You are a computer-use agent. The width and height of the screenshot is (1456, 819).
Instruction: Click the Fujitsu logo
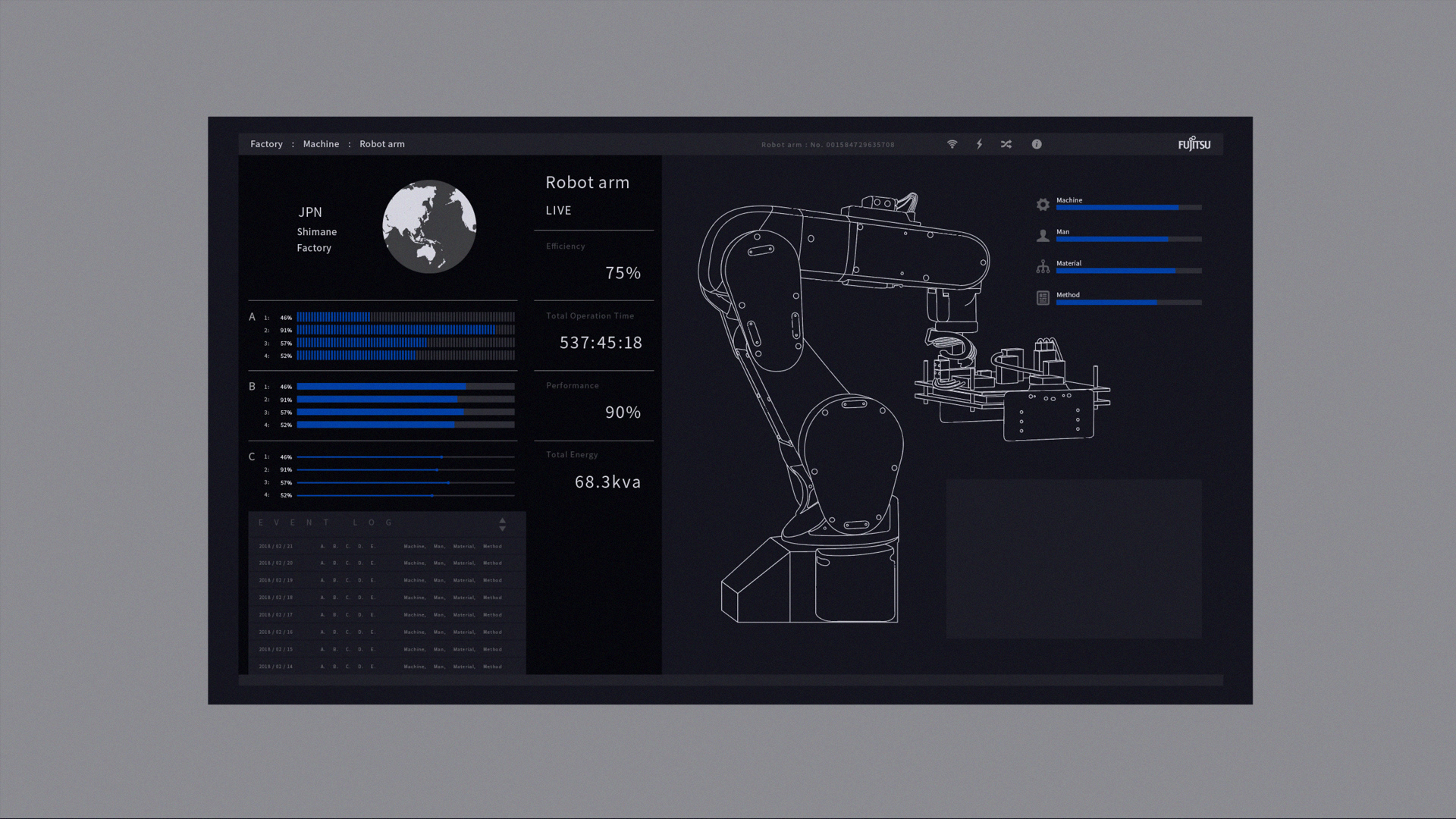pos(1194,144)
